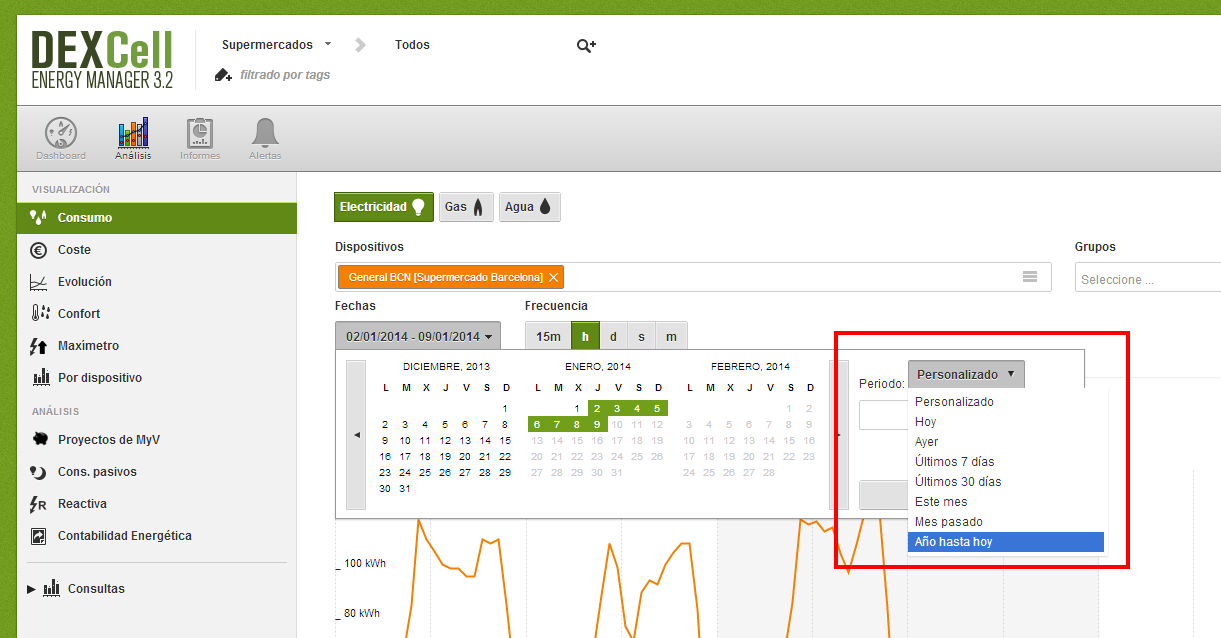Click the tag filter icon beside filtrado por tags
Viewport: 1221px width, 638px height.
point(223,75)
